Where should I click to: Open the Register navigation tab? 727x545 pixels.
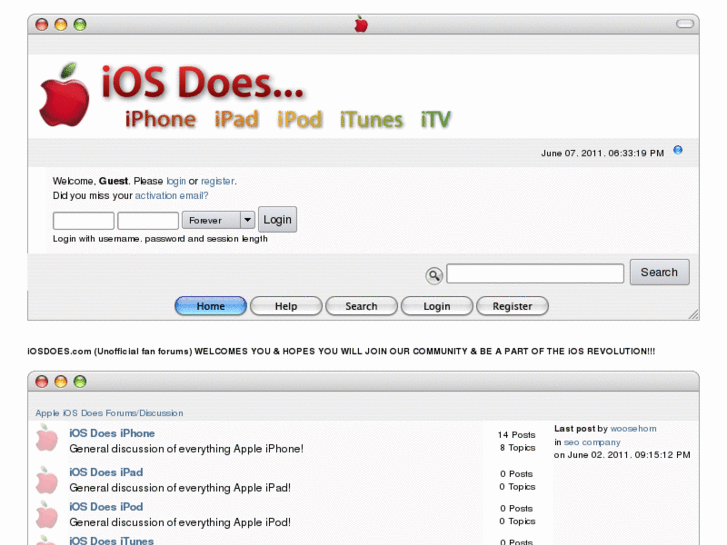tap(512, 306)
